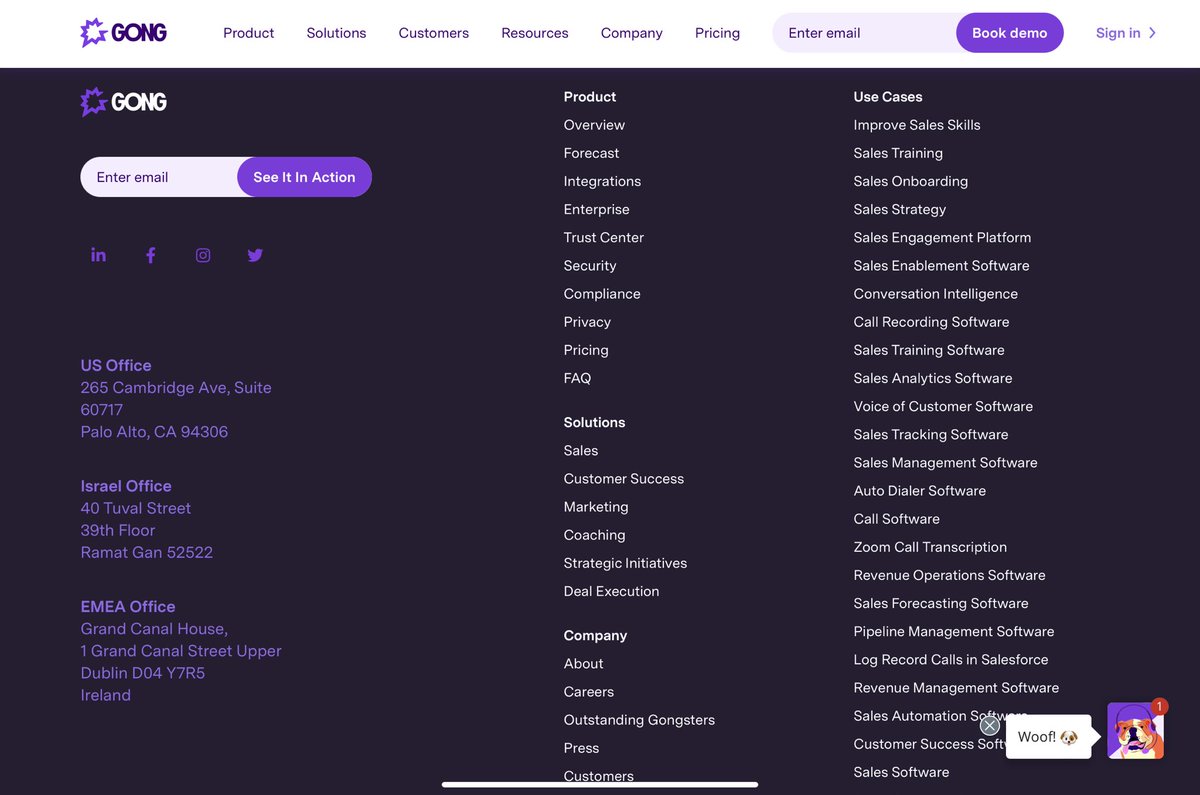Image resolution: width=1200 pixels, height=795 pixels.
Task: Open the Outstanding Gongsters link
Action: pos(639,720)
